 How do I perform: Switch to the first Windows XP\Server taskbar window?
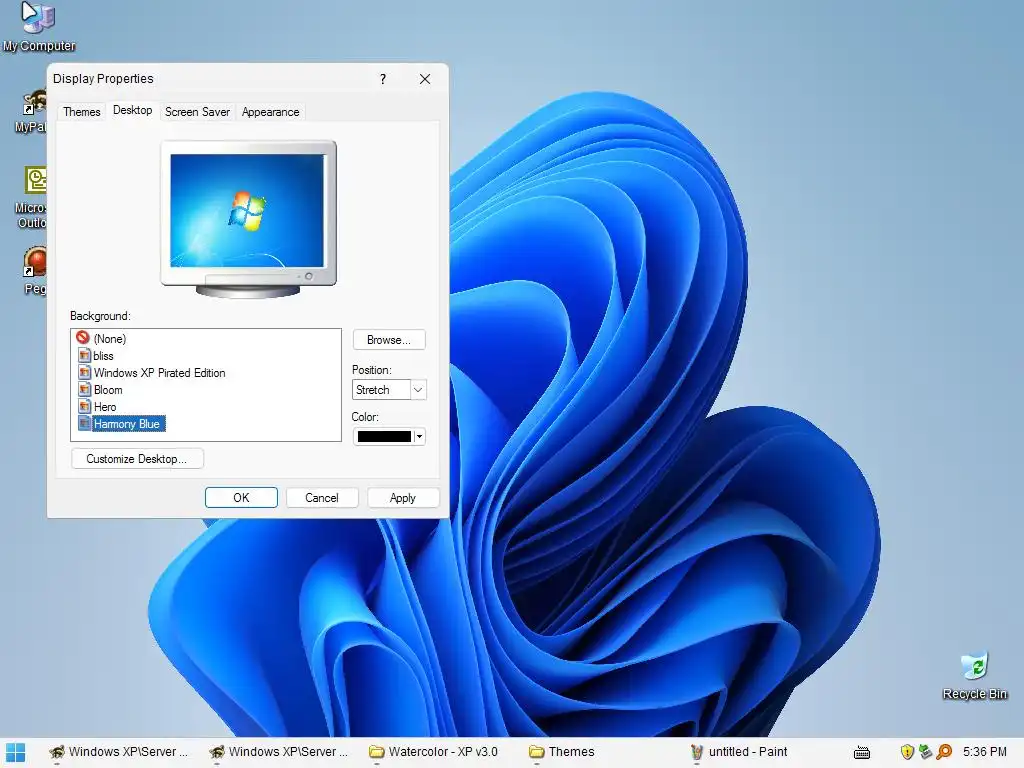tap(119, 752)
